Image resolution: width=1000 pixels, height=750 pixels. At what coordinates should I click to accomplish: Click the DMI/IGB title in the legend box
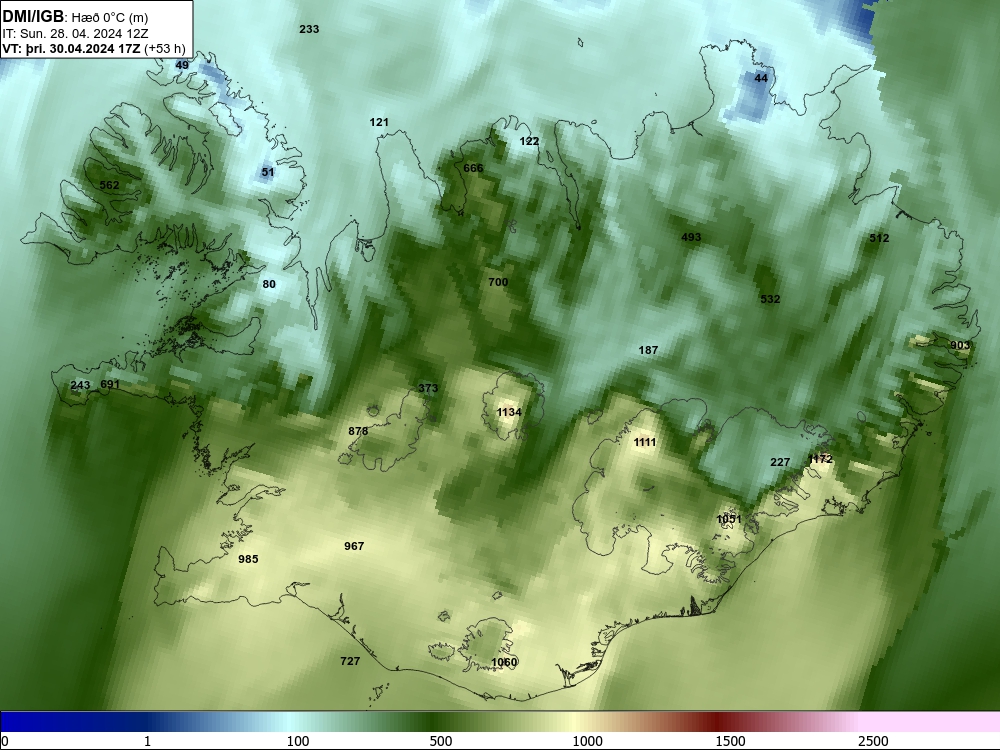(33, 17)
